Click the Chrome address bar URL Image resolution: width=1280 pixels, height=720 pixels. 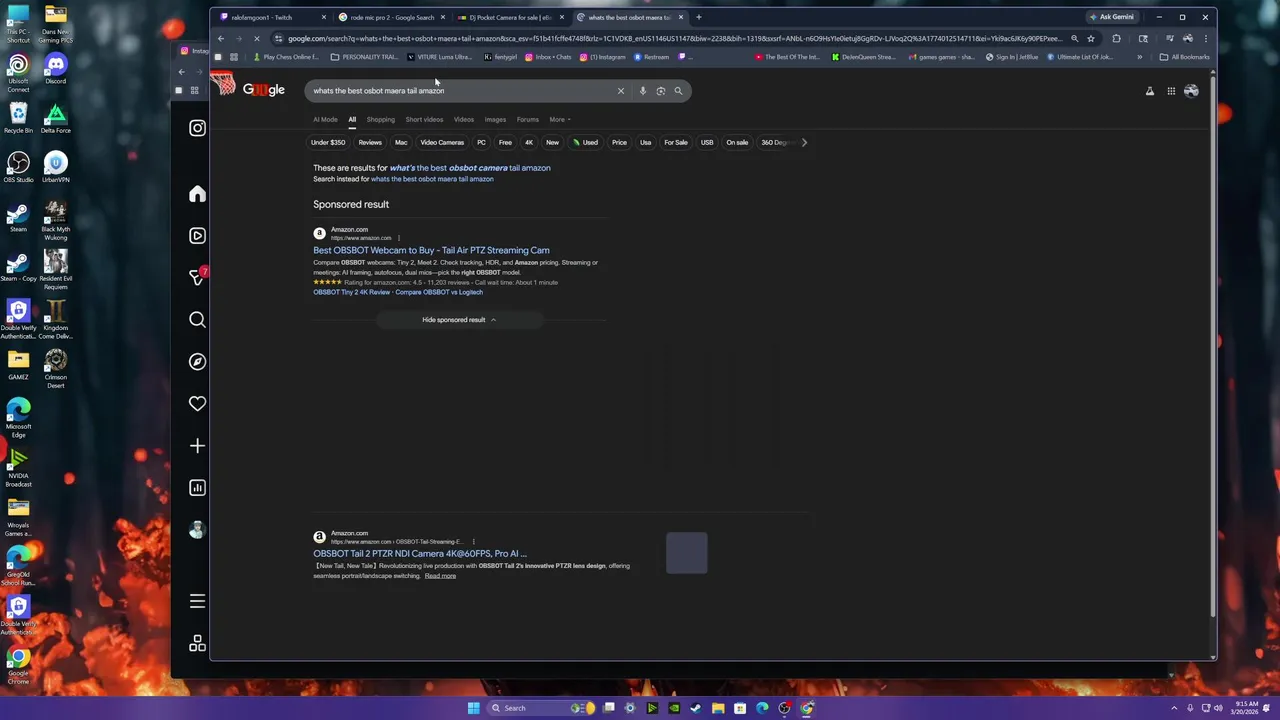[x=675, y=39]
